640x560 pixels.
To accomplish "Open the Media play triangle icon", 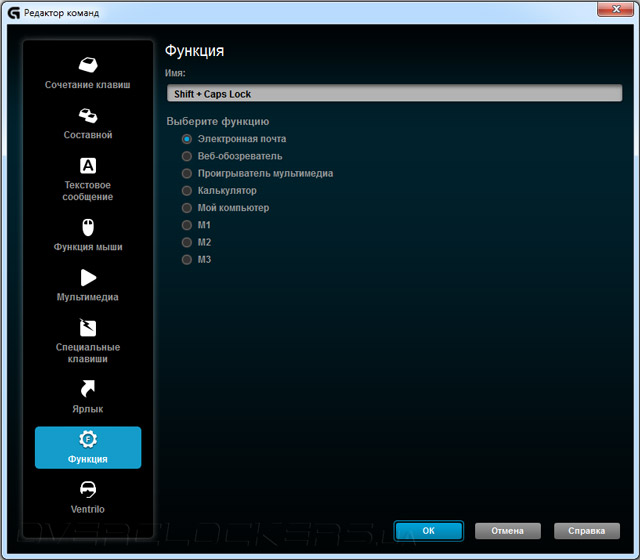I will click(x=88, y=278).
